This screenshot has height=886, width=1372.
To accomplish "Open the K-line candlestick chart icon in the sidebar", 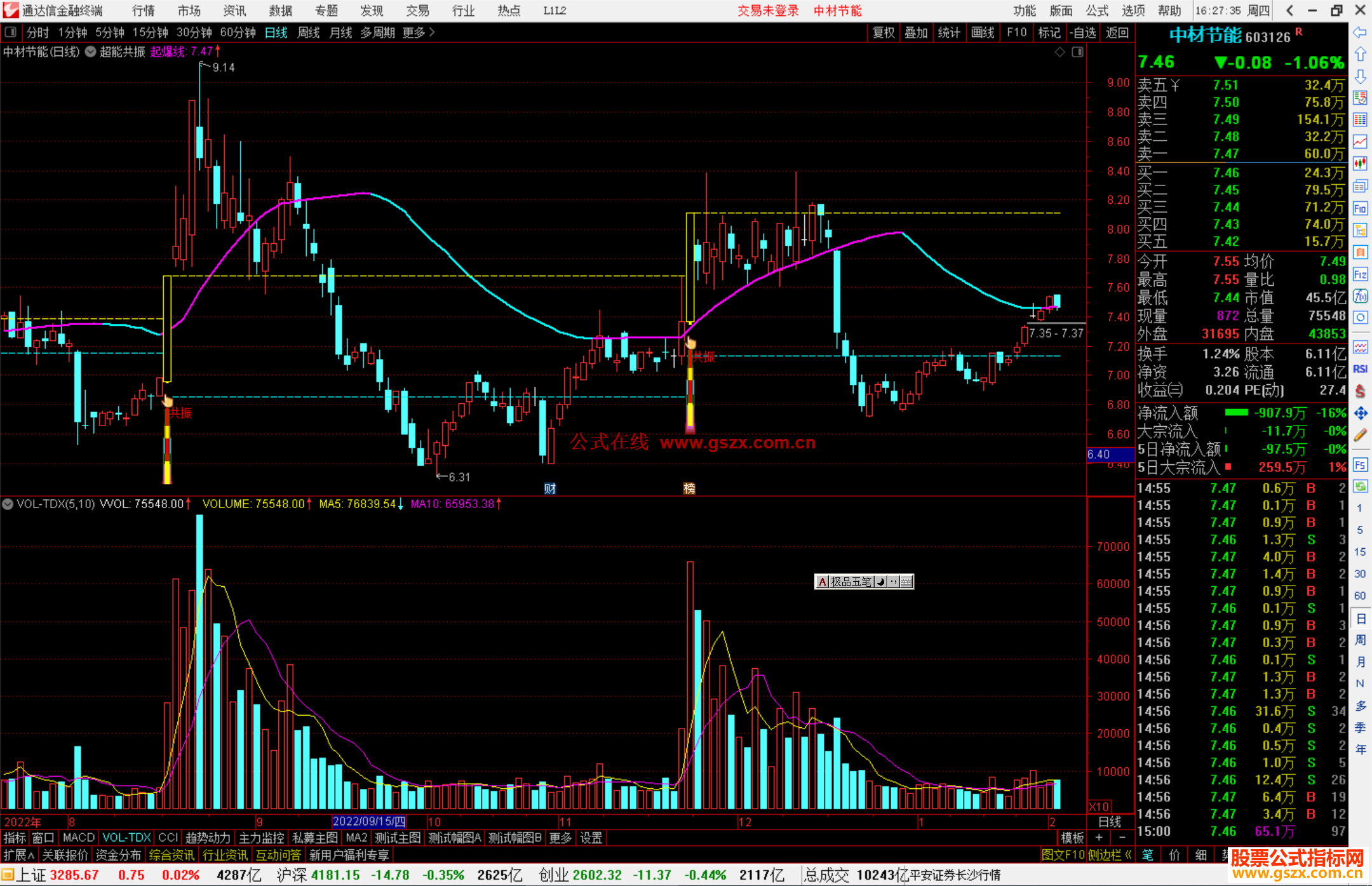I will tap(1360, 163).
